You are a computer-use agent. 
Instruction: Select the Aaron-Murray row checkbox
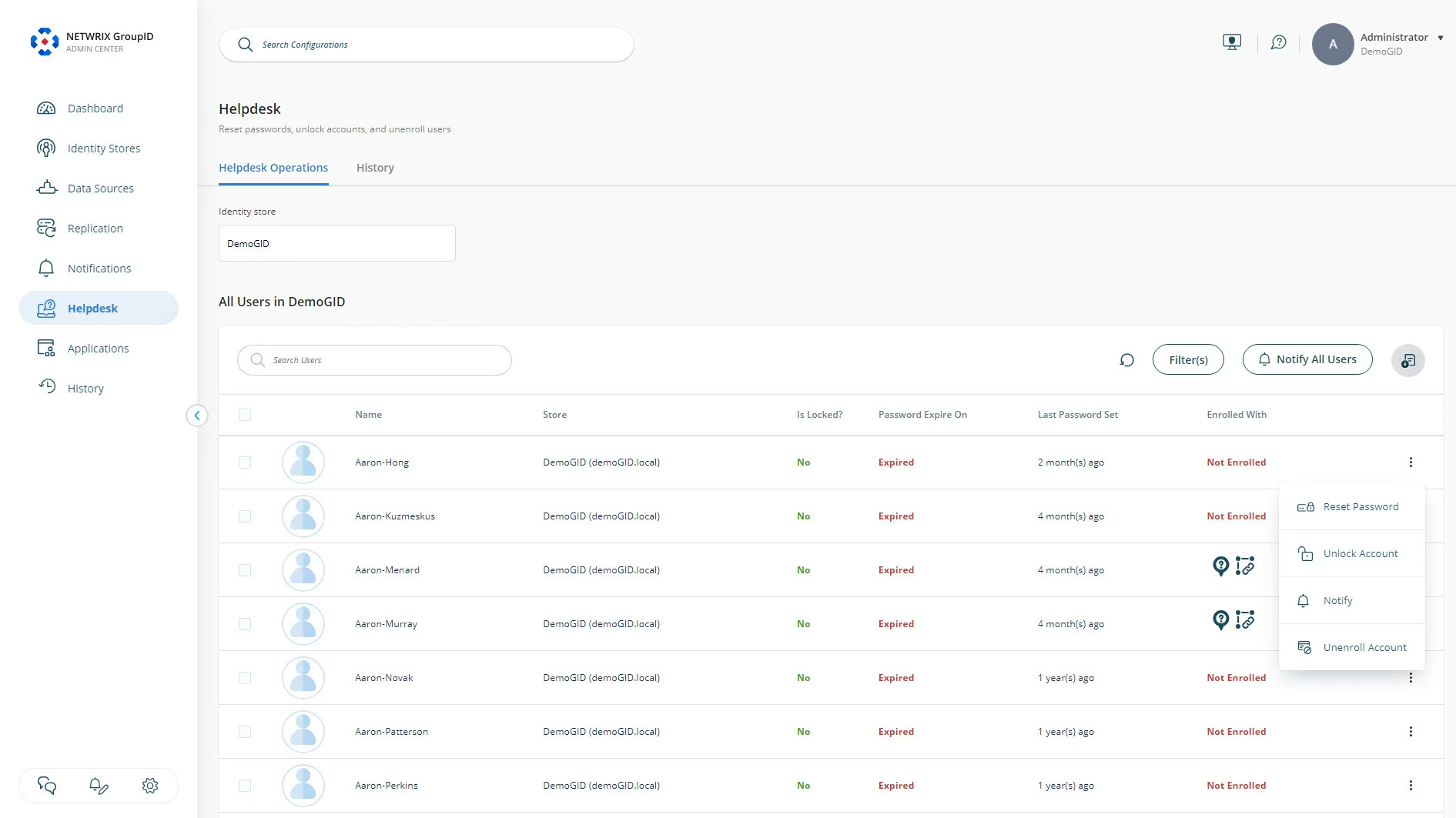(245, 624)
